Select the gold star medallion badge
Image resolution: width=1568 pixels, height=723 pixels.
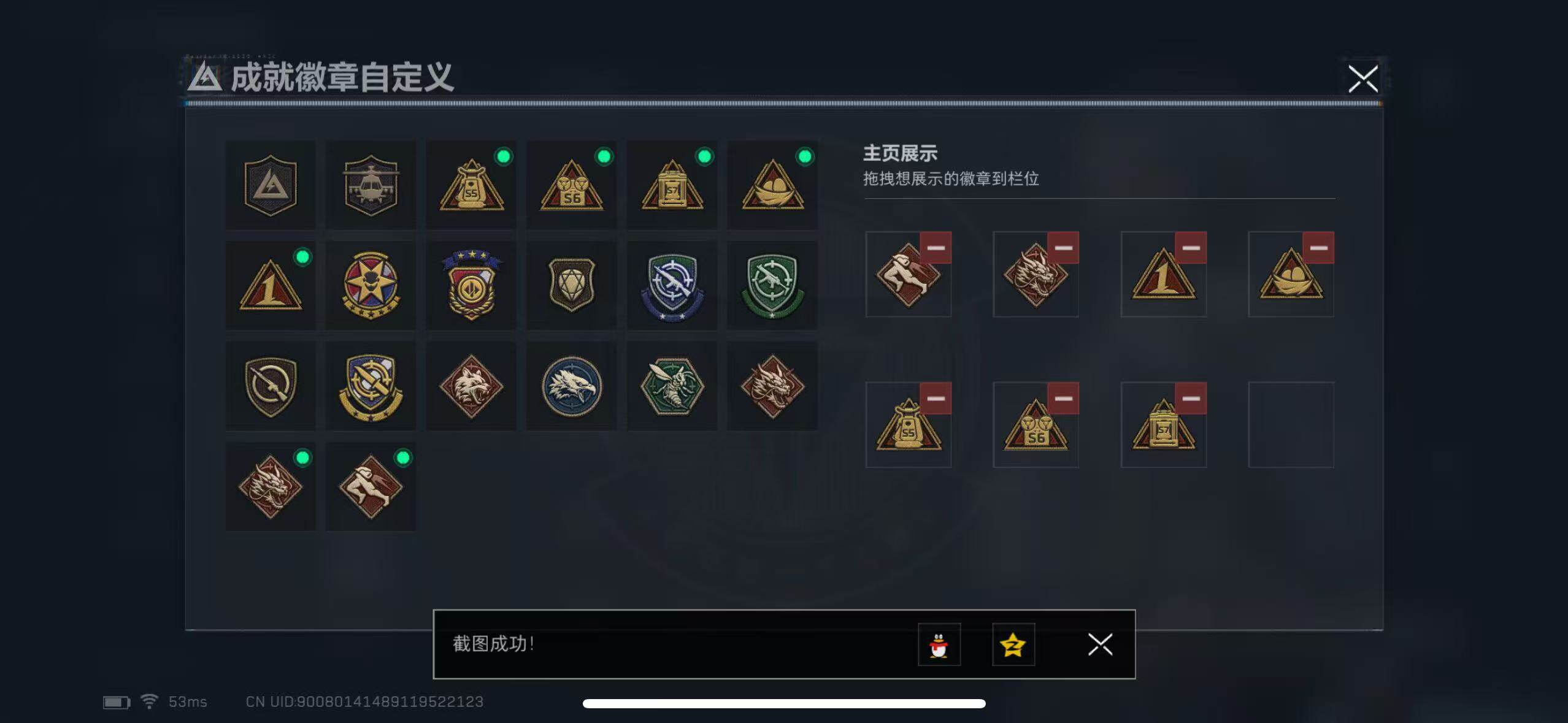[371, 286]
